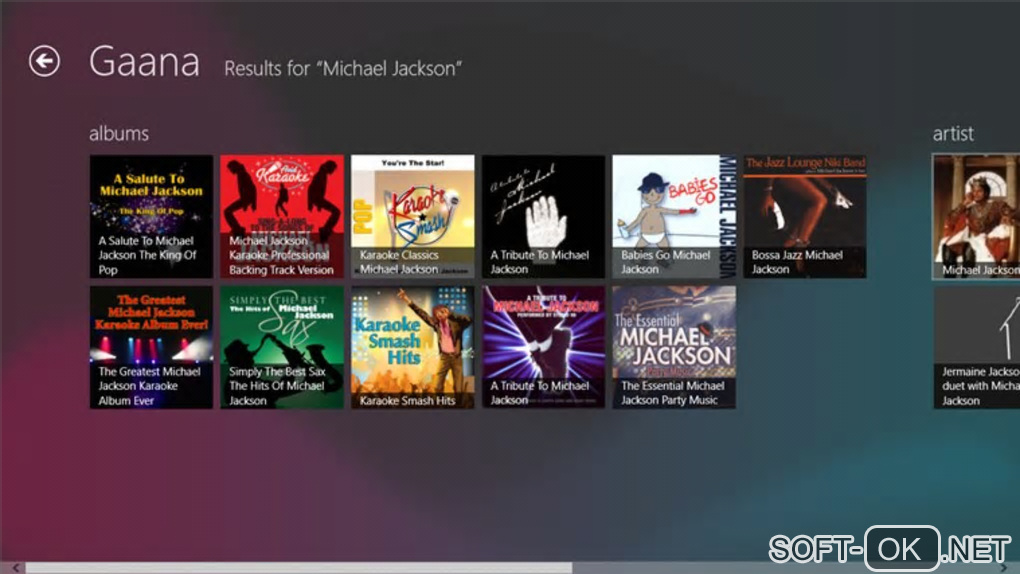Open the white glove A Tribute To Michael Jackson album
1020x574 pixels.
543,216
